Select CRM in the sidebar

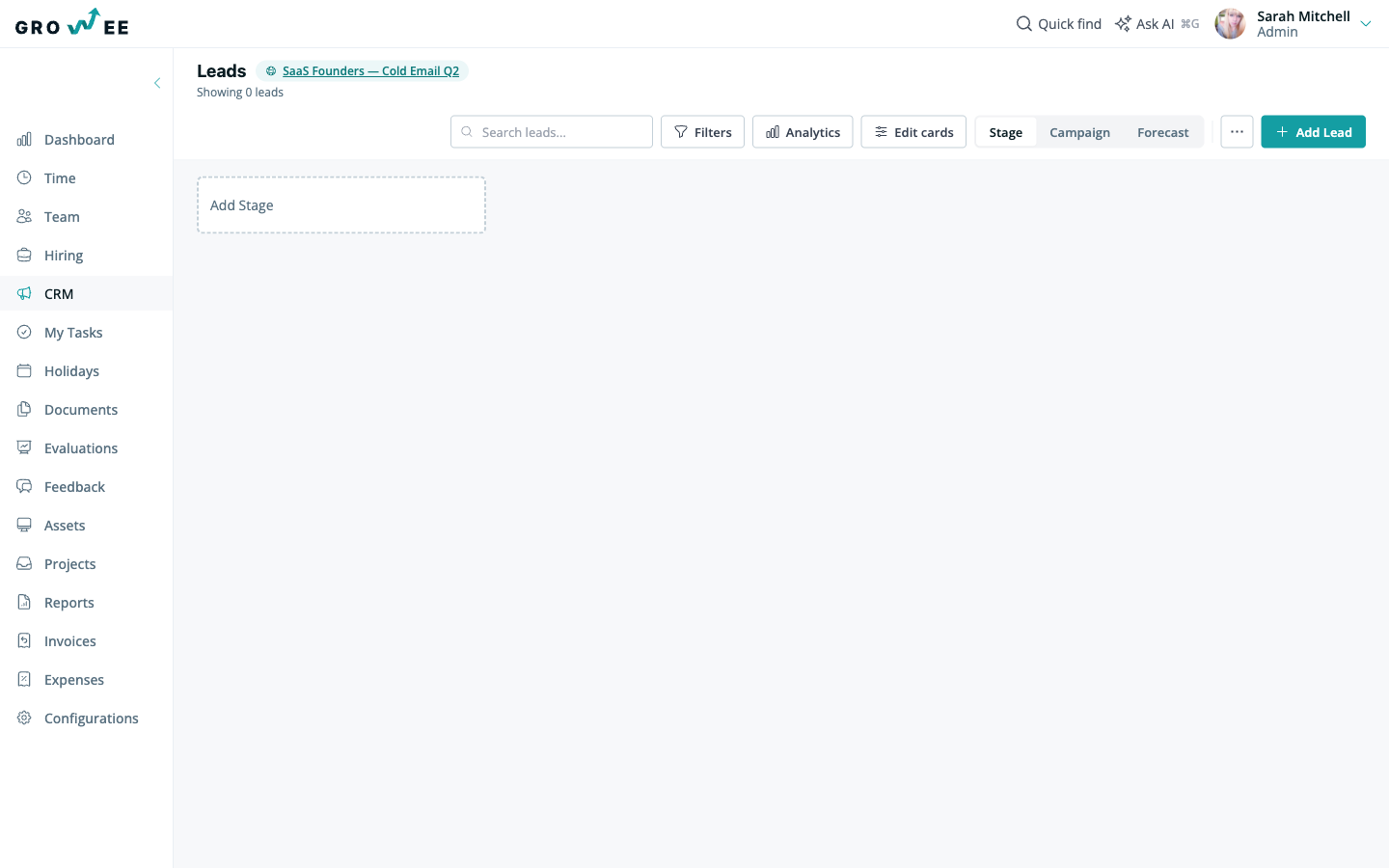pyautogui.click(x=87, y=294)
